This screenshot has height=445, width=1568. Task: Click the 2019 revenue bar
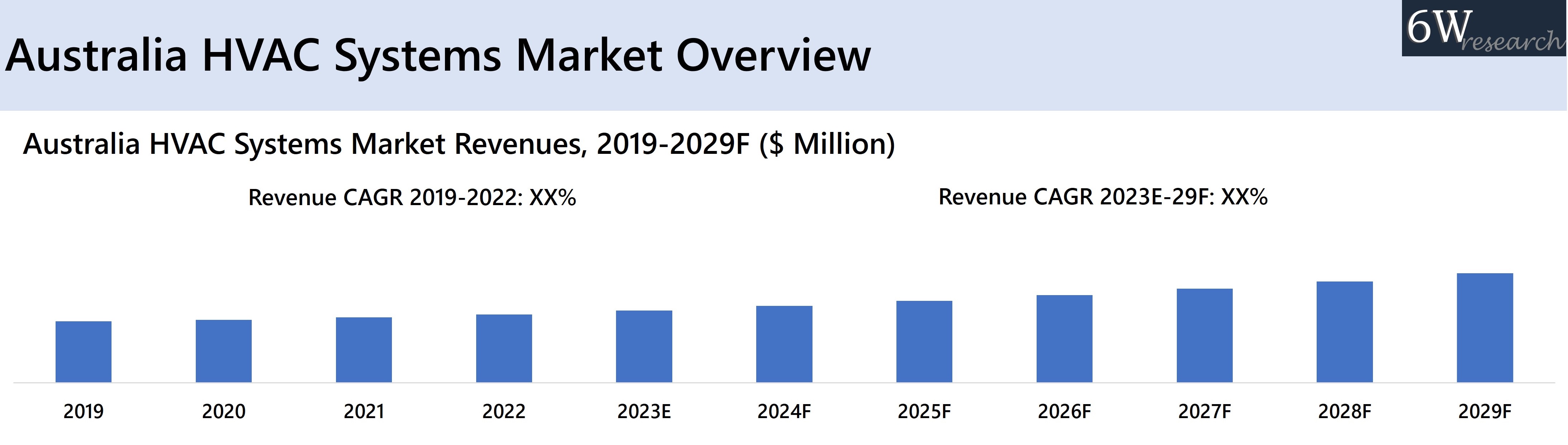coord(84,352)
